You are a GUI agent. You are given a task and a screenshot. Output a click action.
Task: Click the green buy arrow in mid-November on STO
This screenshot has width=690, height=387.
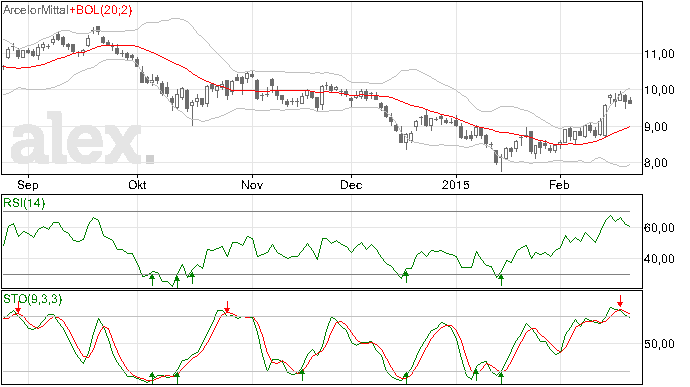click(302, 376)
